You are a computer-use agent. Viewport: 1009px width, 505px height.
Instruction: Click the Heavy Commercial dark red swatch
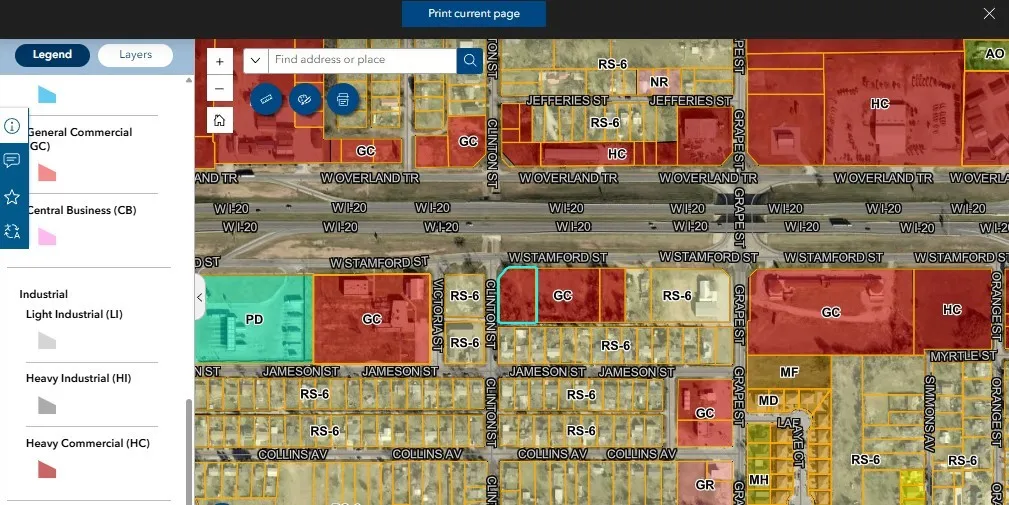coord(47,470)
